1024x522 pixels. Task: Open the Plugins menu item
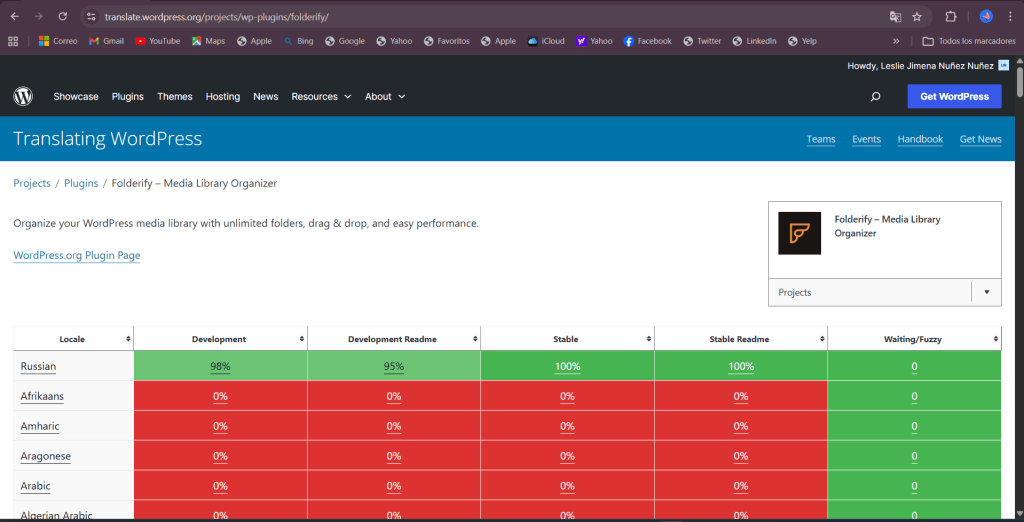coord(127,97)
